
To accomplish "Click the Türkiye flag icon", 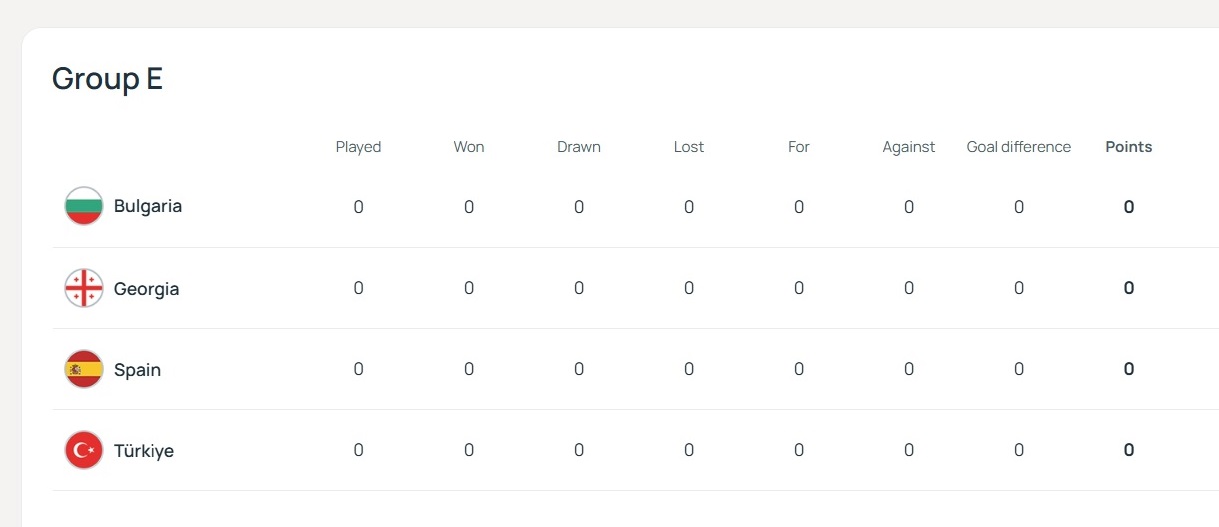I will [84, 450].
